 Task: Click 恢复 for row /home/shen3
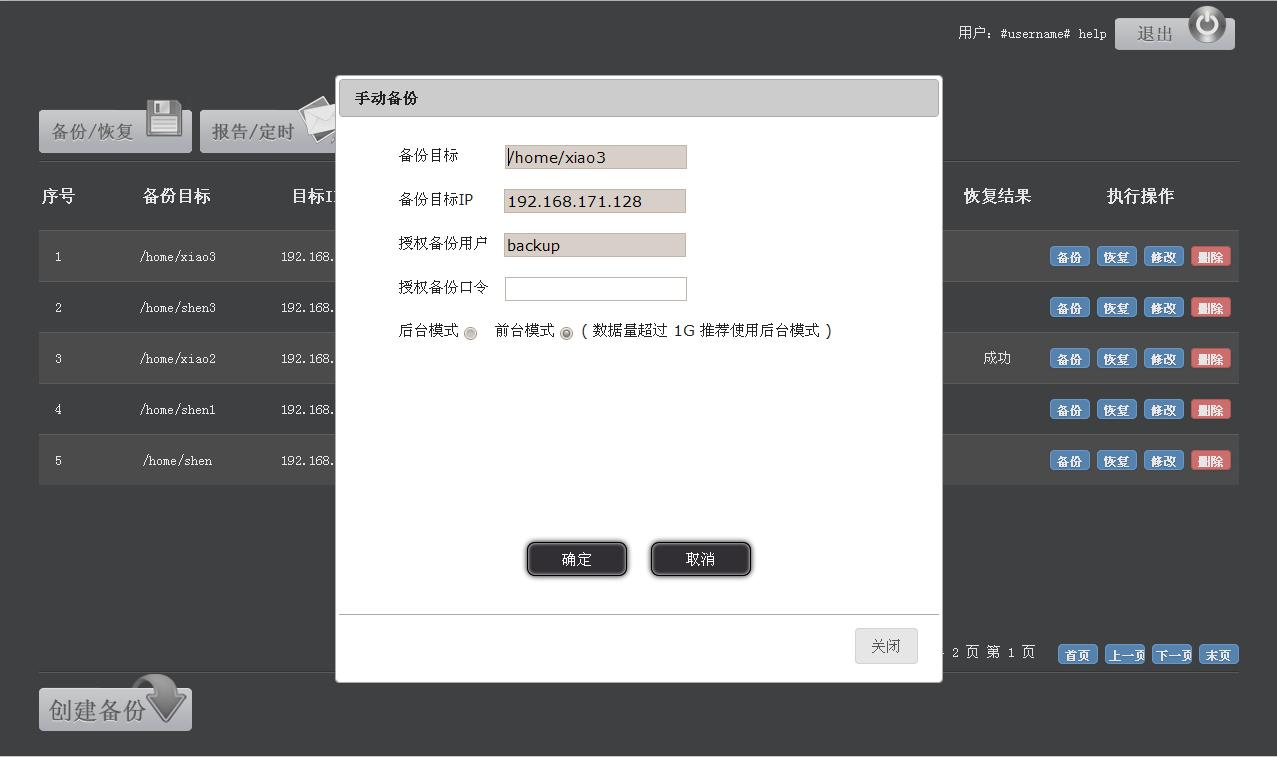click(x=1116, y=308)
